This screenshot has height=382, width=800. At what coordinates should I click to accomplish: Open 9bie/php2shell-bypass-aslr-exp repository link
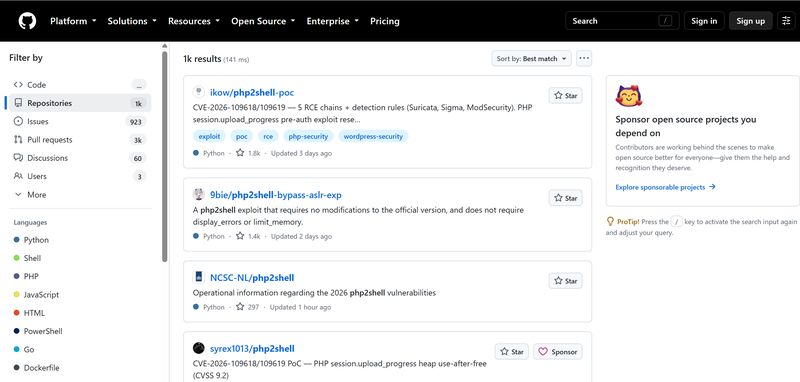[276, 195]
